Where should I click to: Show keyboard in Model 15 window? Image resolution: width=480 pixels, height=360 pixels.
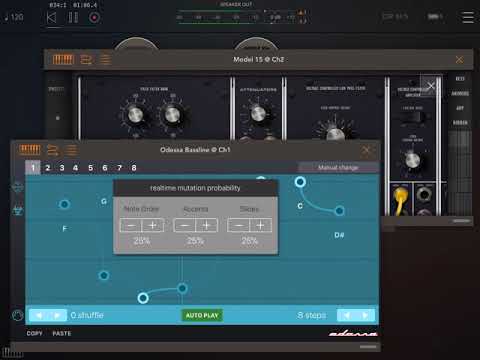(x=63, y=60)
